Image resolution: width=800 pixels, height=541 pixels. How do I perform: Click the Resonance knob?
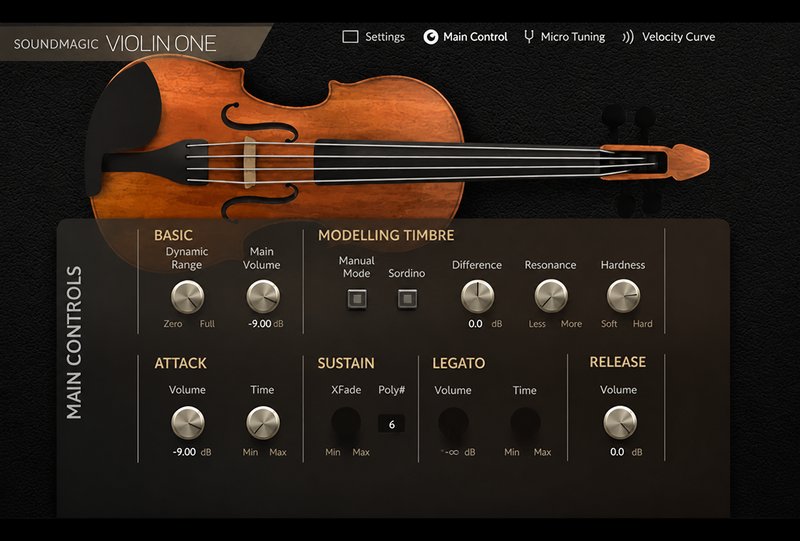click(x=551, y=296)
